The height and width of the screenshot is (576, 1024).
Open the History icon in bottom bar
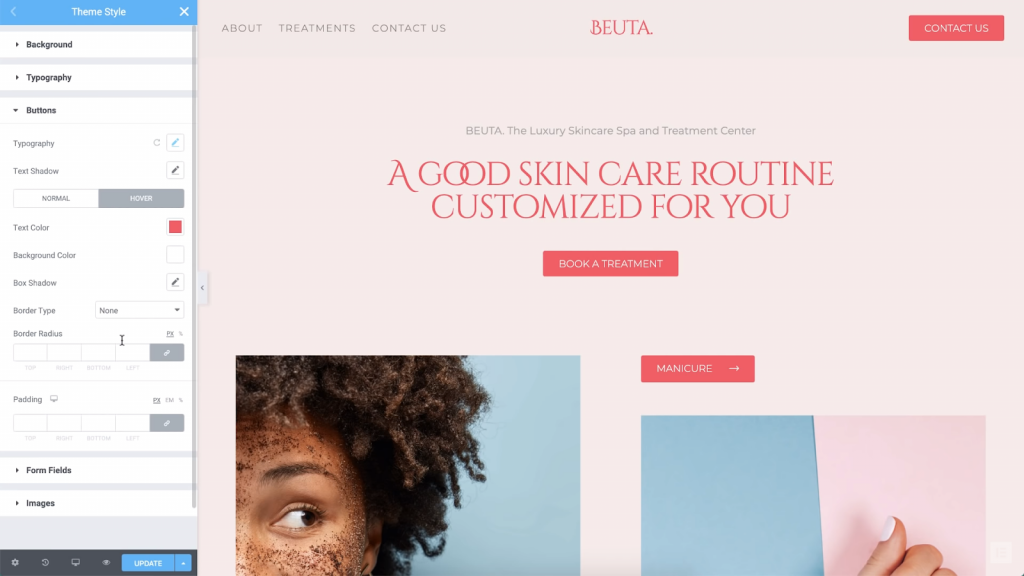tap(45, 562)
